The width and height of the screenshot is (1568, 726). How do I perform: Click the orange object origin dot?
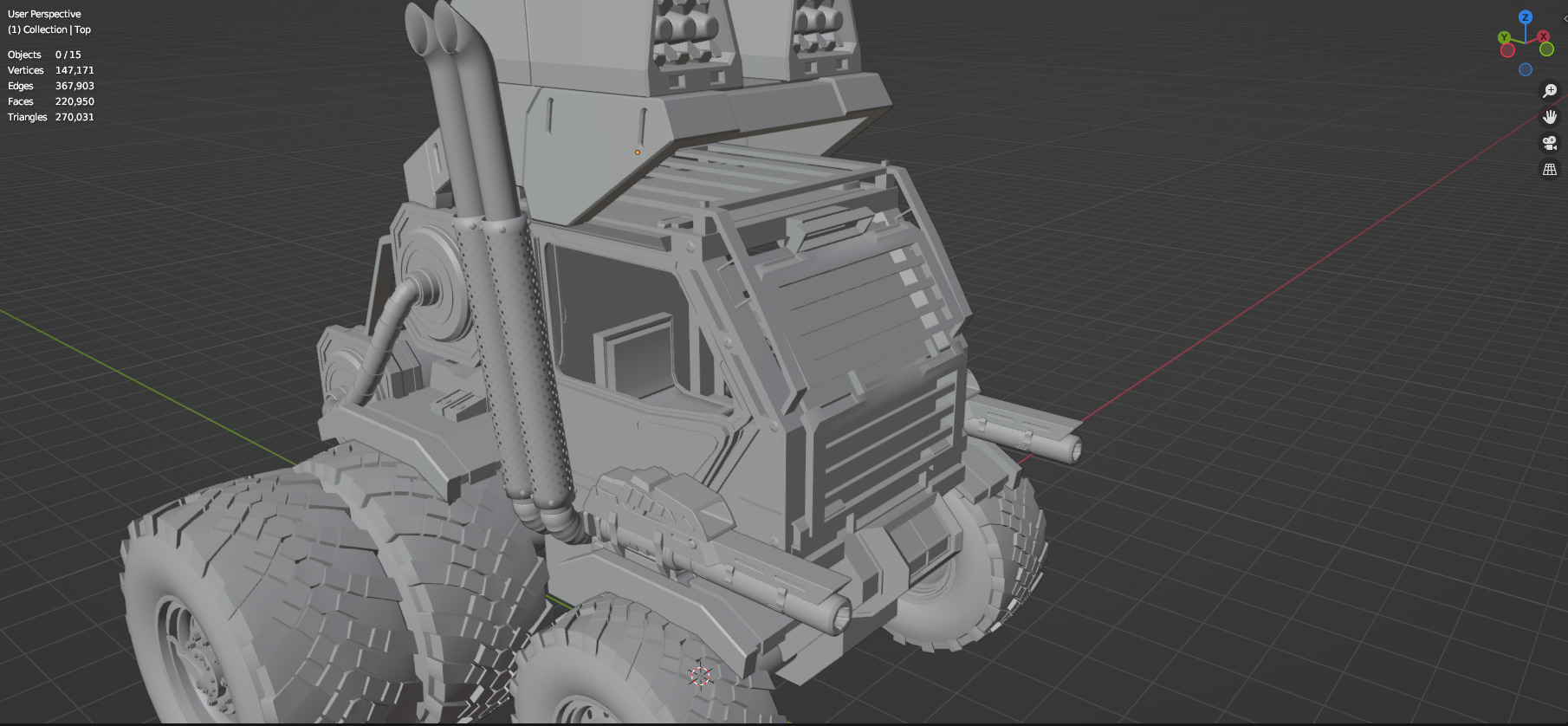pyautogui.click(x=638, y=152)
